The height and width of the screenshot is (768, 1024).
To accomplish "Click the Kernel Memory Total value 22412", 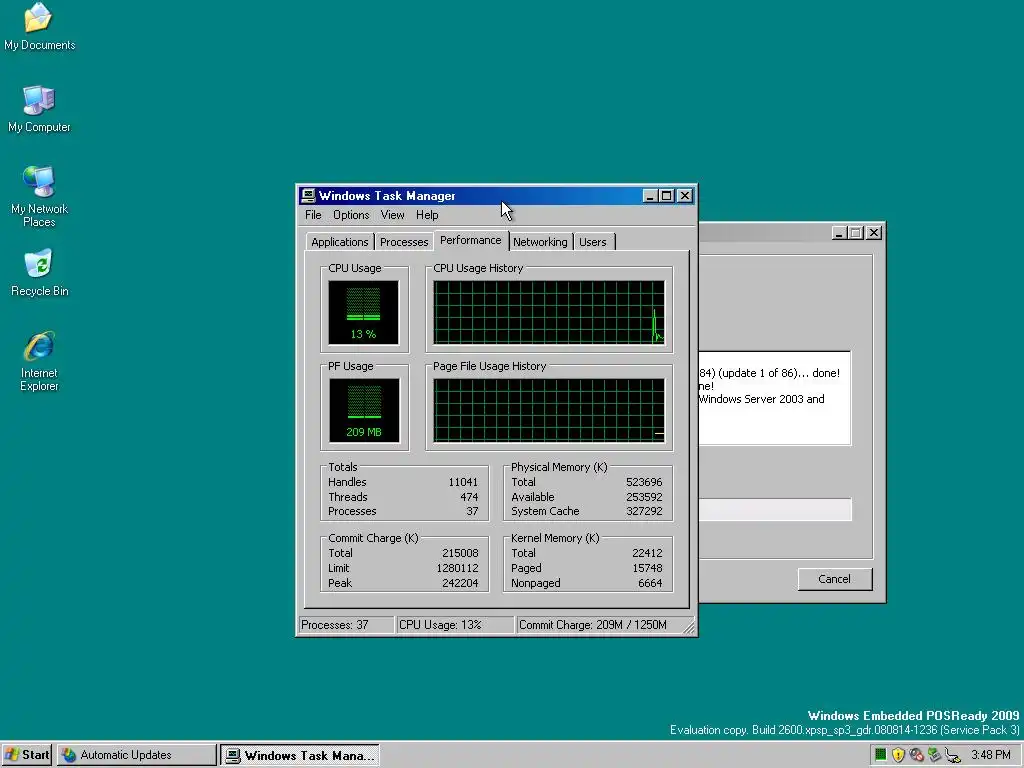I will (x=647, y=553).
